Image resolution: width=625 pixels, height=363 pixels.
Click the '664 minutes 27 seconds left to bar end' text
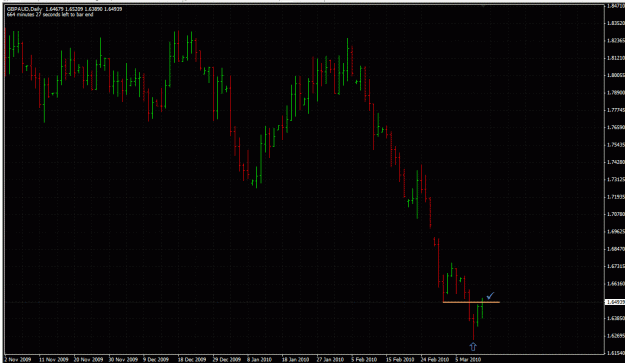(x=50, y=14)
